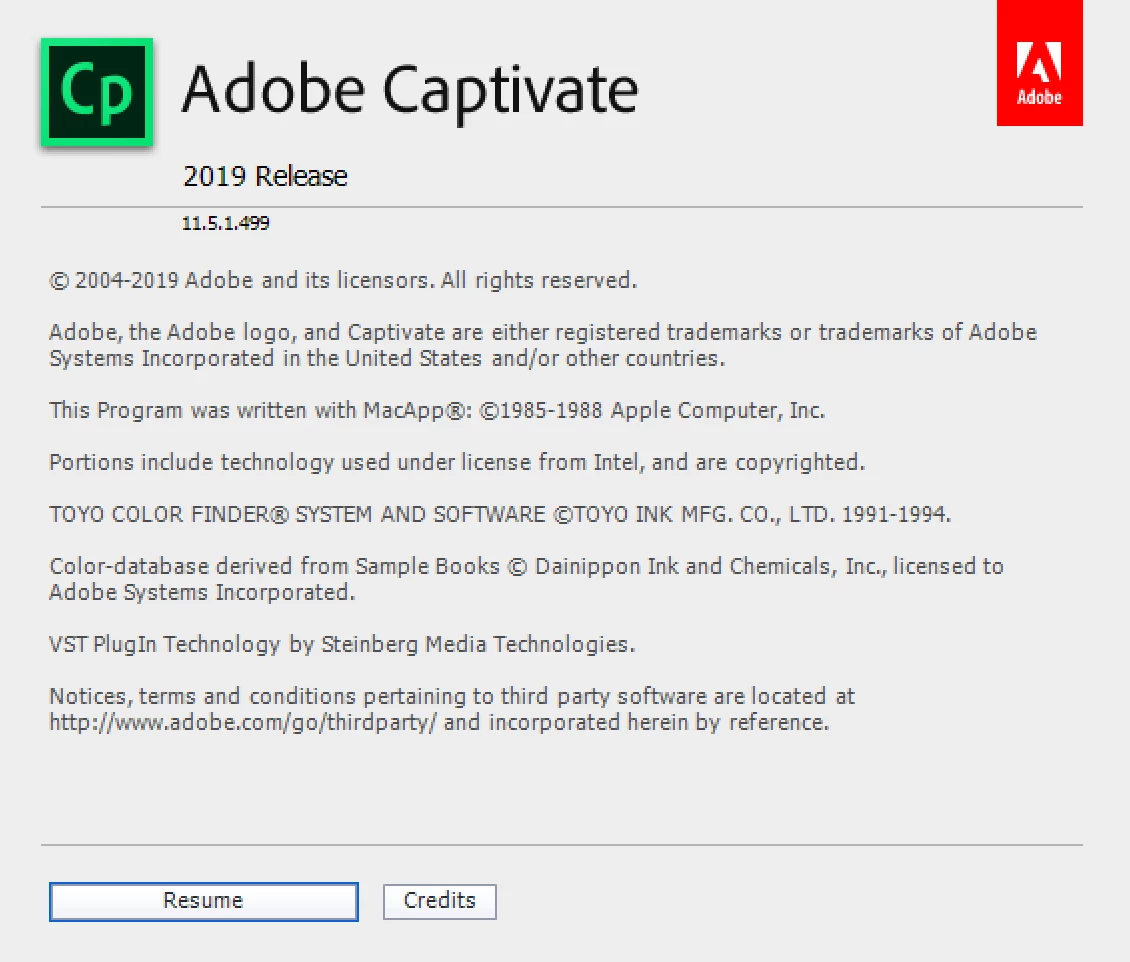Click the Resume button
This screenshot has width=1130, height=962.
coord(203,901)
